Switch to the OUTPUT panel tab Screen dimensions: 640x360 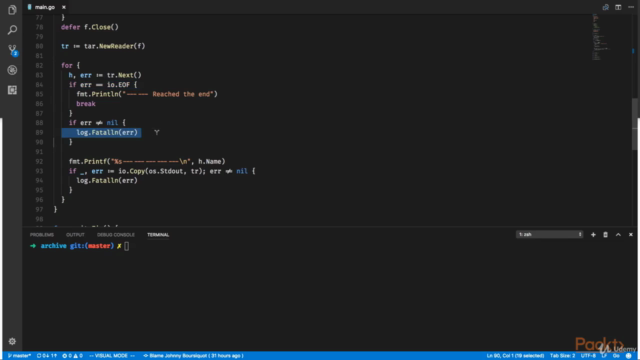[75, 235]
